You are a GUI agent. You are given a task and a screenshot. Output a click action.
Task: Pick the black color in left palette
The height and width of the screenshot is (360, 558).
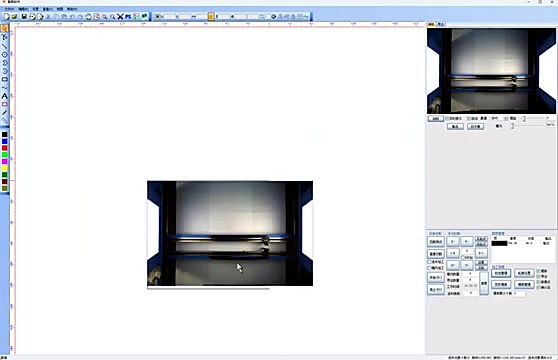[x=5, y=134]
